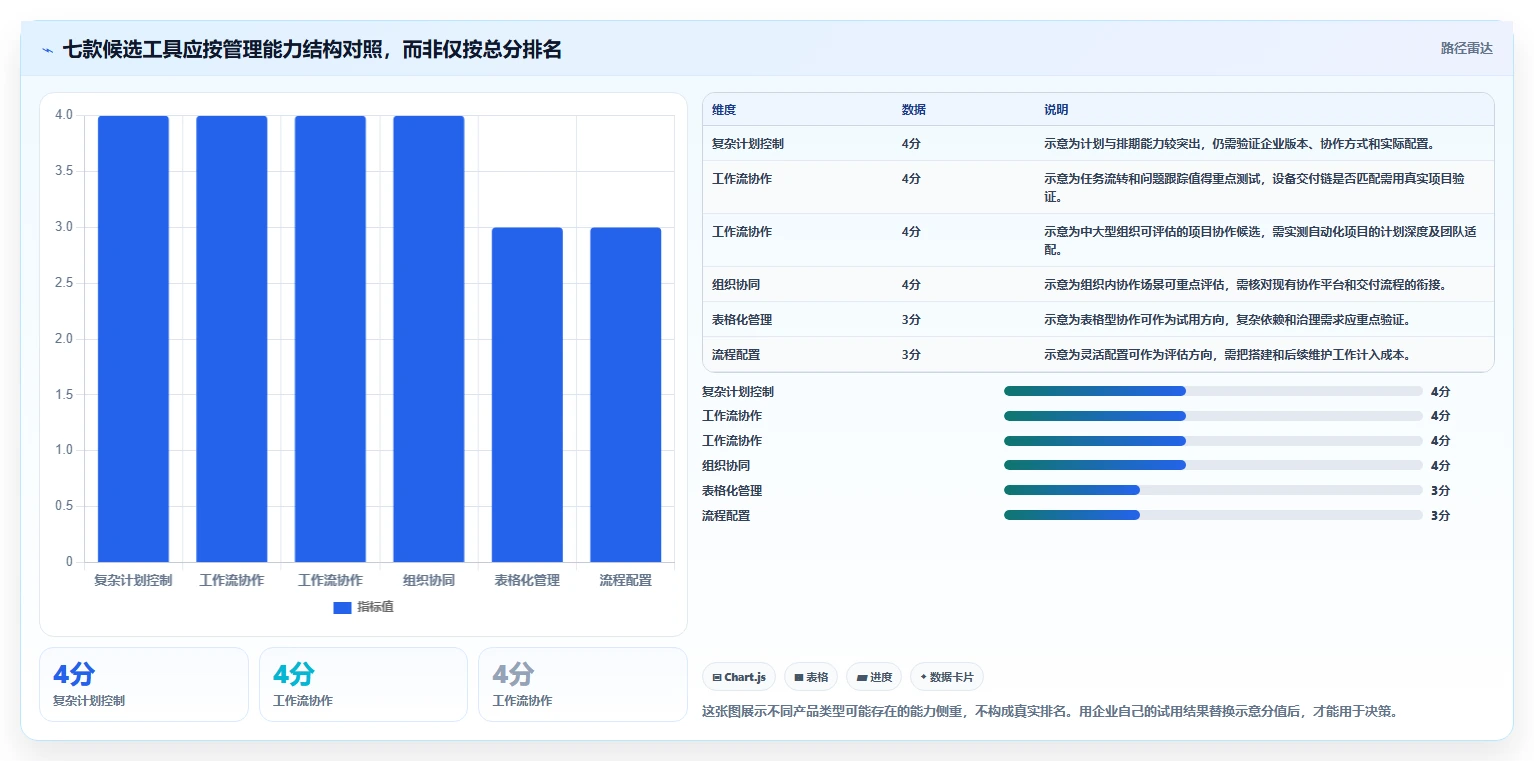
Task: Click footer note starting 这张图展示不同产品类型
Action: [x=1050, y=712]
